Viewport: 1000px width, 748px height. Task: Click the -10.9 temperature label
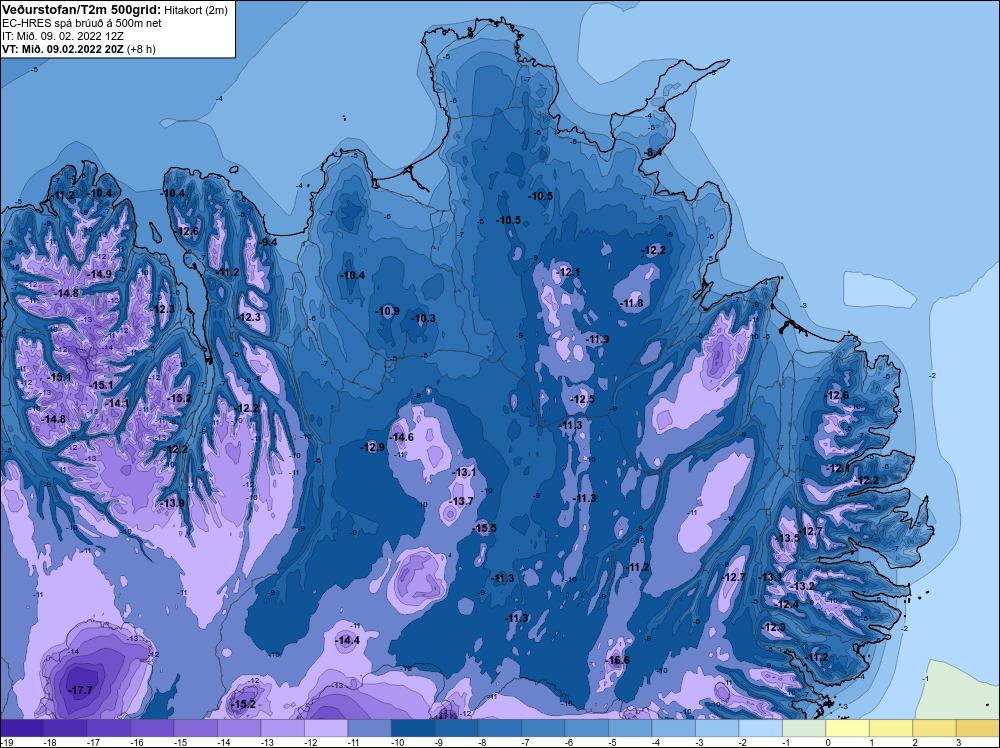(387, 311)
